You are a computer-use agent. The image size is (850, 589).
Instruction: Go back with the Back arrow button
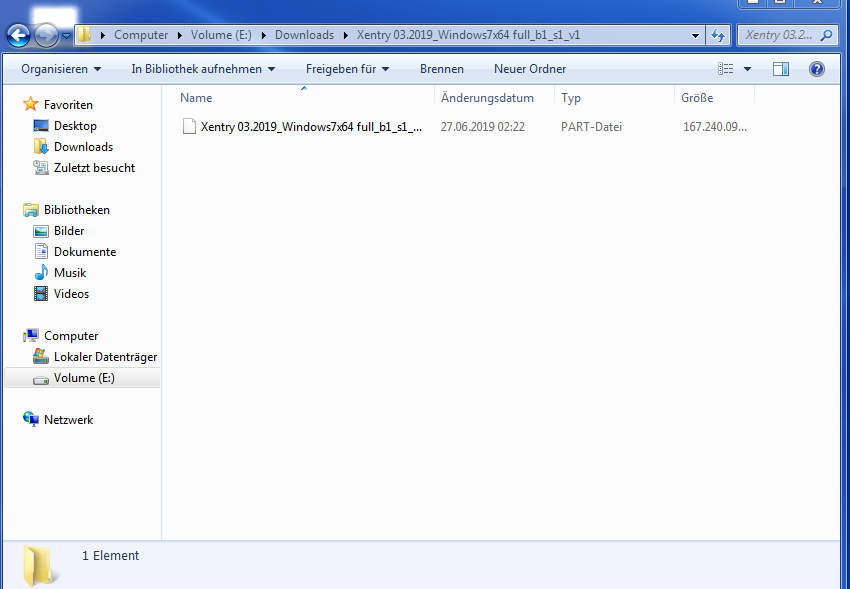pos(19,36)
